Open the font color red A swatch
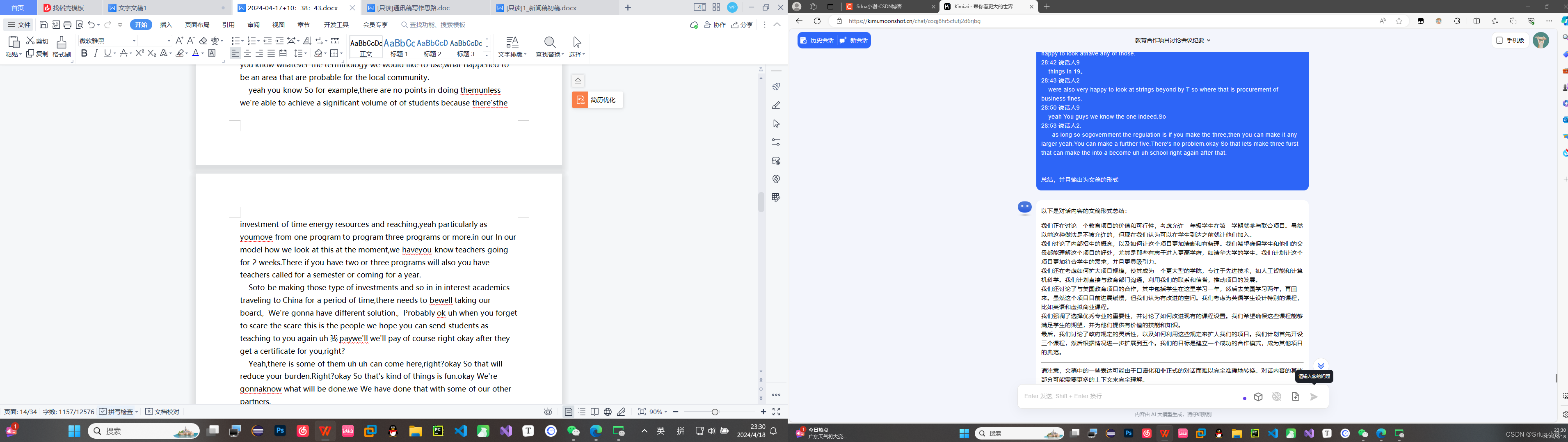Image resolution: width=1568 pixels, height=442 pixels. pyautogui.click(x=195, y=54)
